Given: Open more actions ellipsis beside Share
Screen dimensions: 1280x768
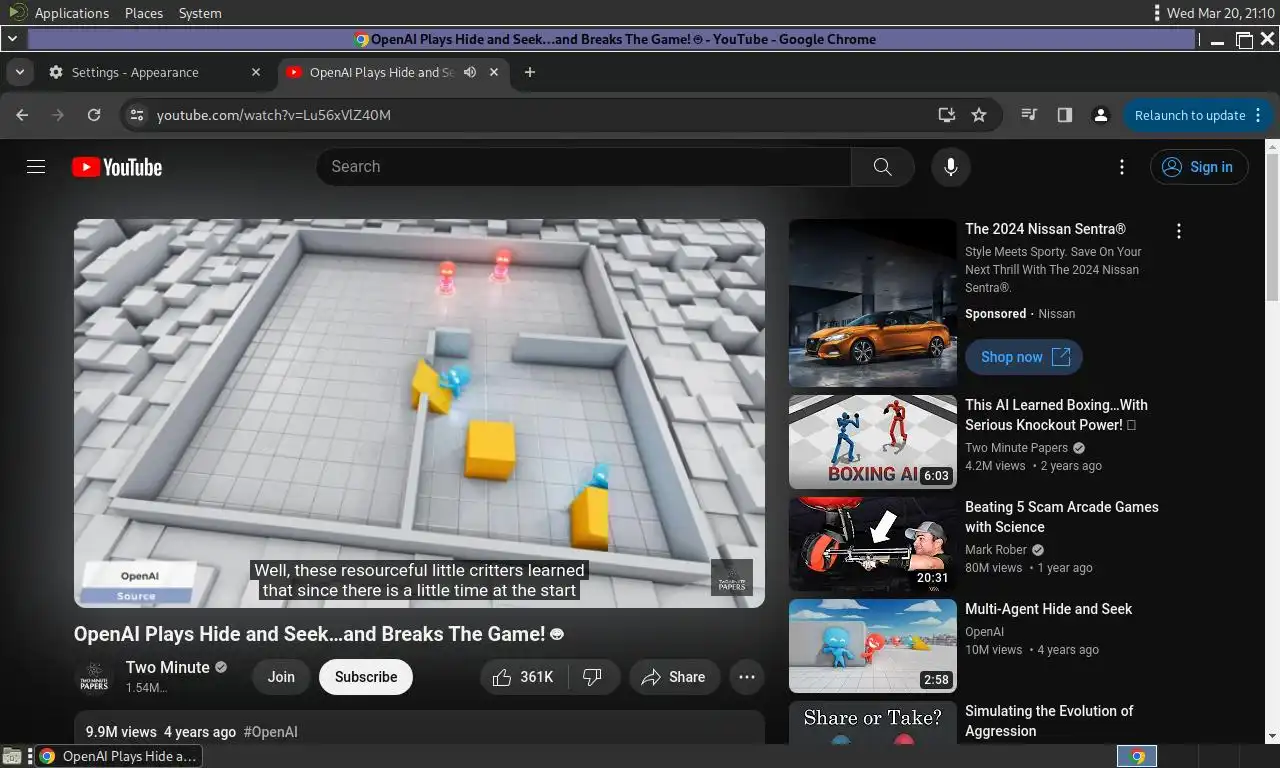Looking at the screenshot, I should pyautogui.click(x=746, y=677).
